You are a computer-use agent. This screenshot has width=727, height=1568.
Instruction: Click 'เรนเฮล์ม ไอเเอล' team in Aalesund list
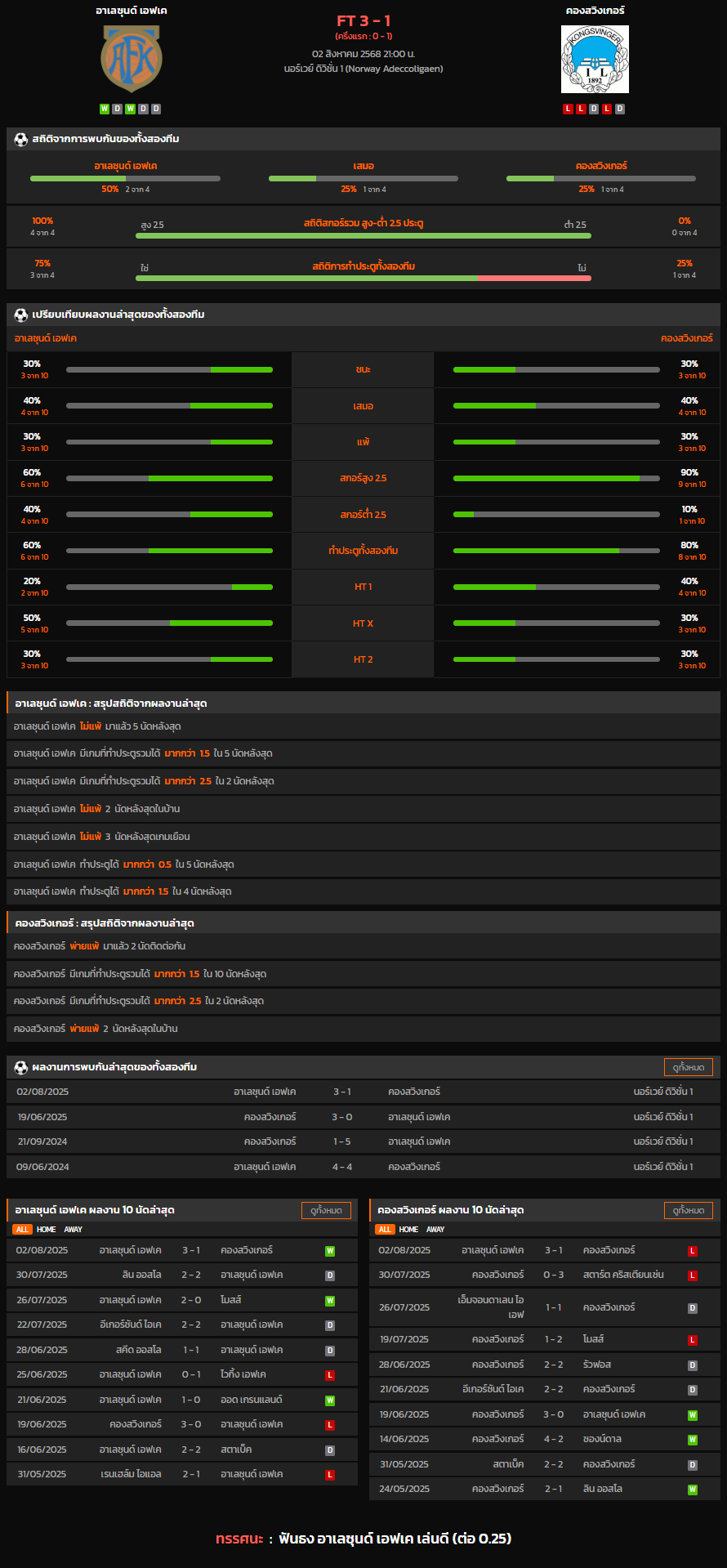131,1474
